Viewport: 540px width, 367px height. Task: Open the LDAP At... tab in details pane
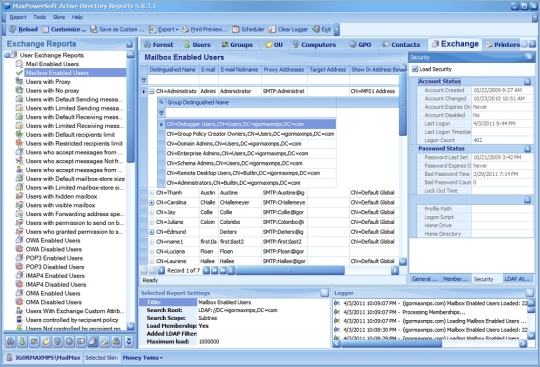pyautogui.click(x=517, y=279)
